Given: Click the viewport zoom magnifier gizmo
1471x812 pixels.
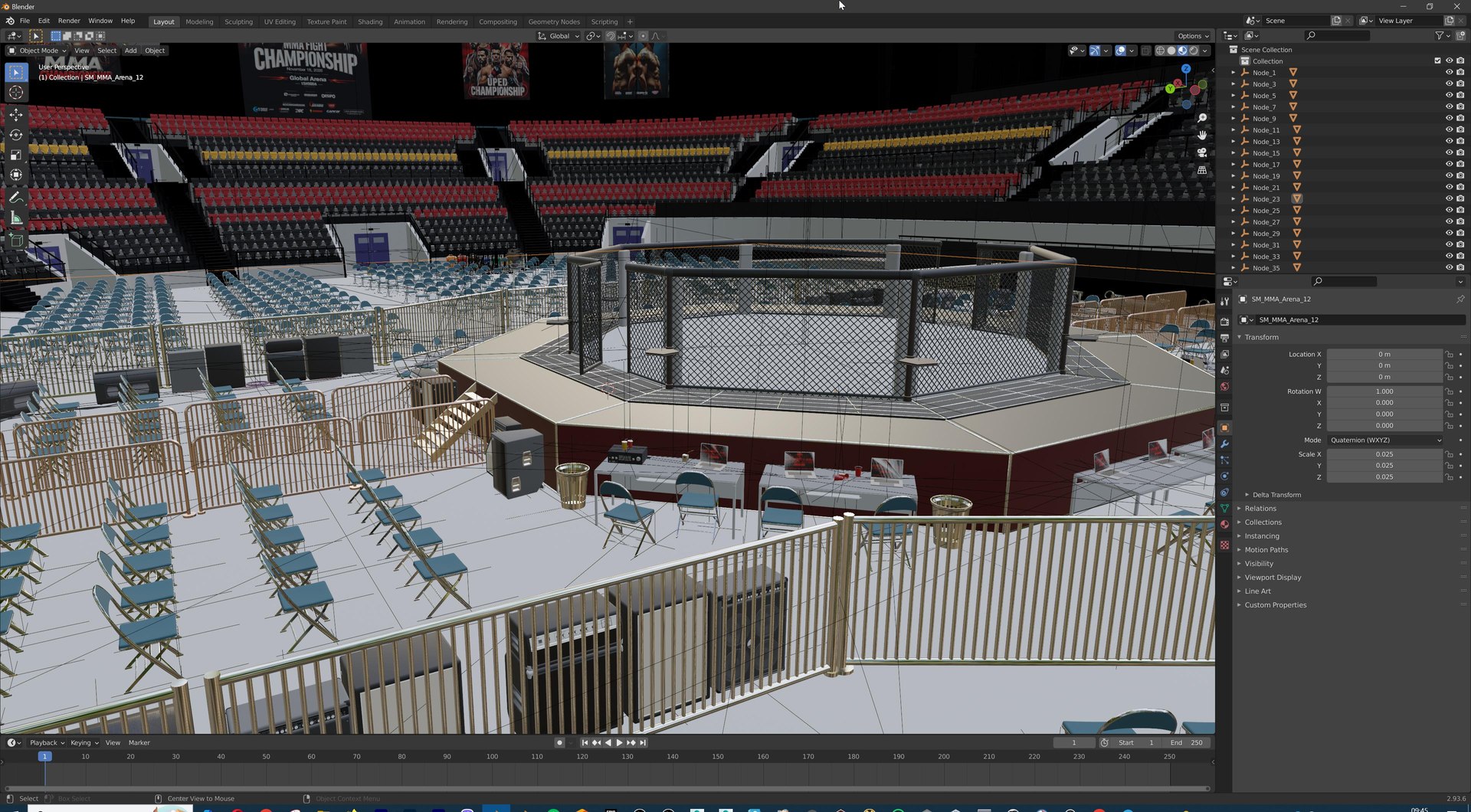Looking at the screenshot, I should click(1202, 118).
